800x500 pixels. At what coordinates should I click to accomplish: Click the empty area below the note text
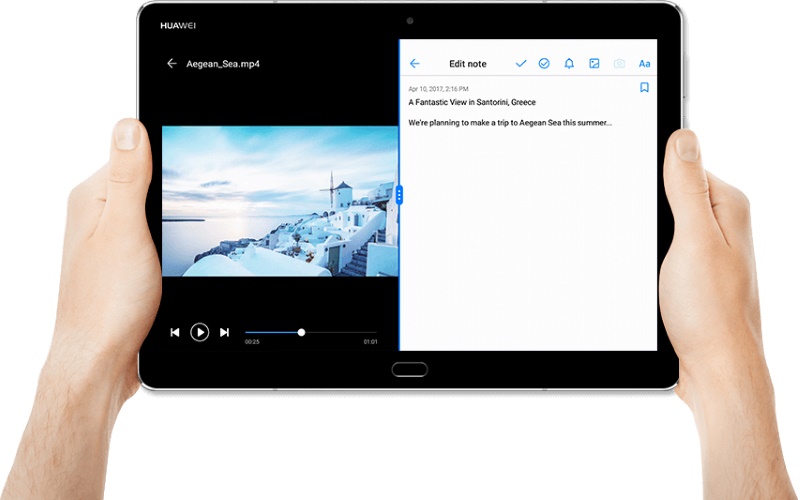tap(528, 250)
